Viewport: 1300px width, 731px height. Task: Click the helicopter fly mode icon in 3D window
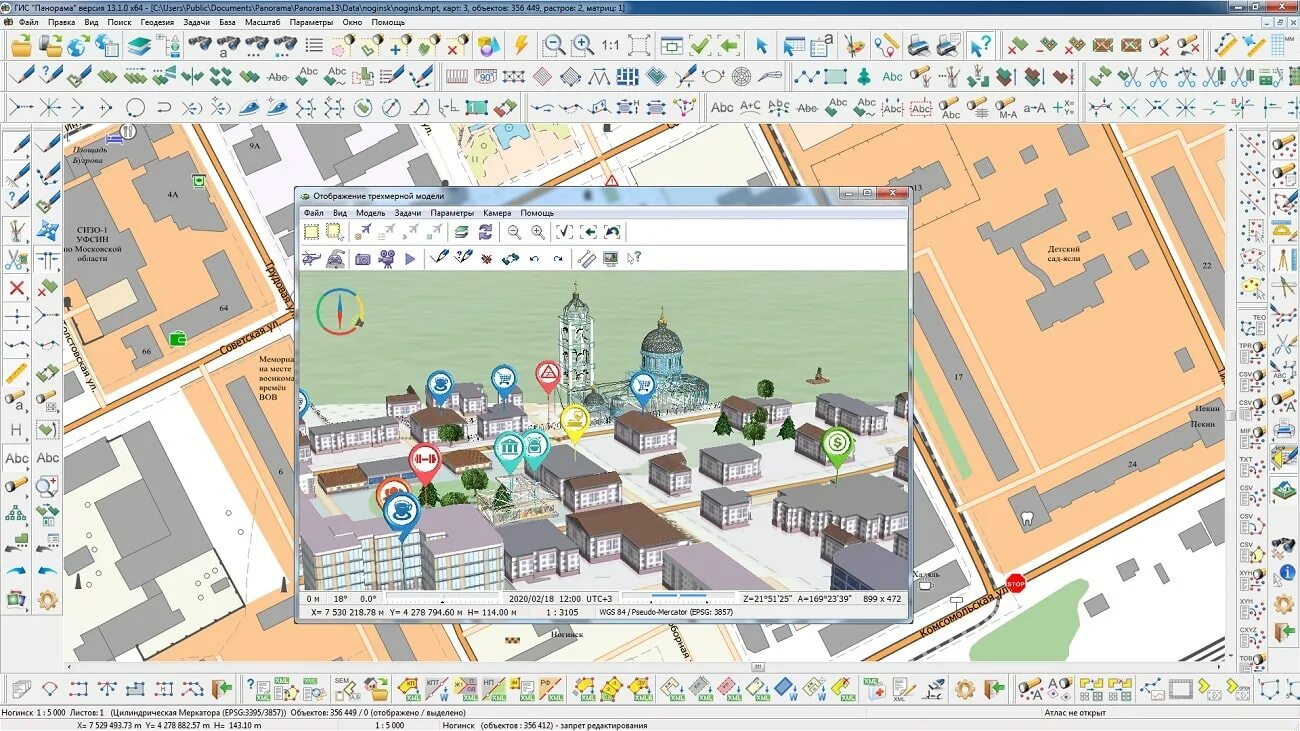311,258
